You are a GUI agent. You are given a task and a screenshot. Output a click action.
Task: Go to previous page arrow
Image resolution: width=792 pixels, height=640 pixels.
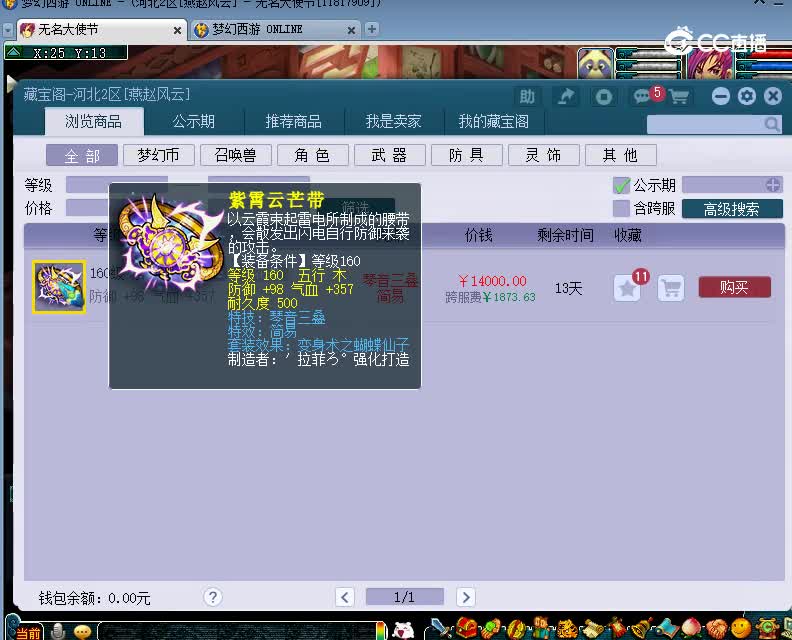tap(344, 597)
